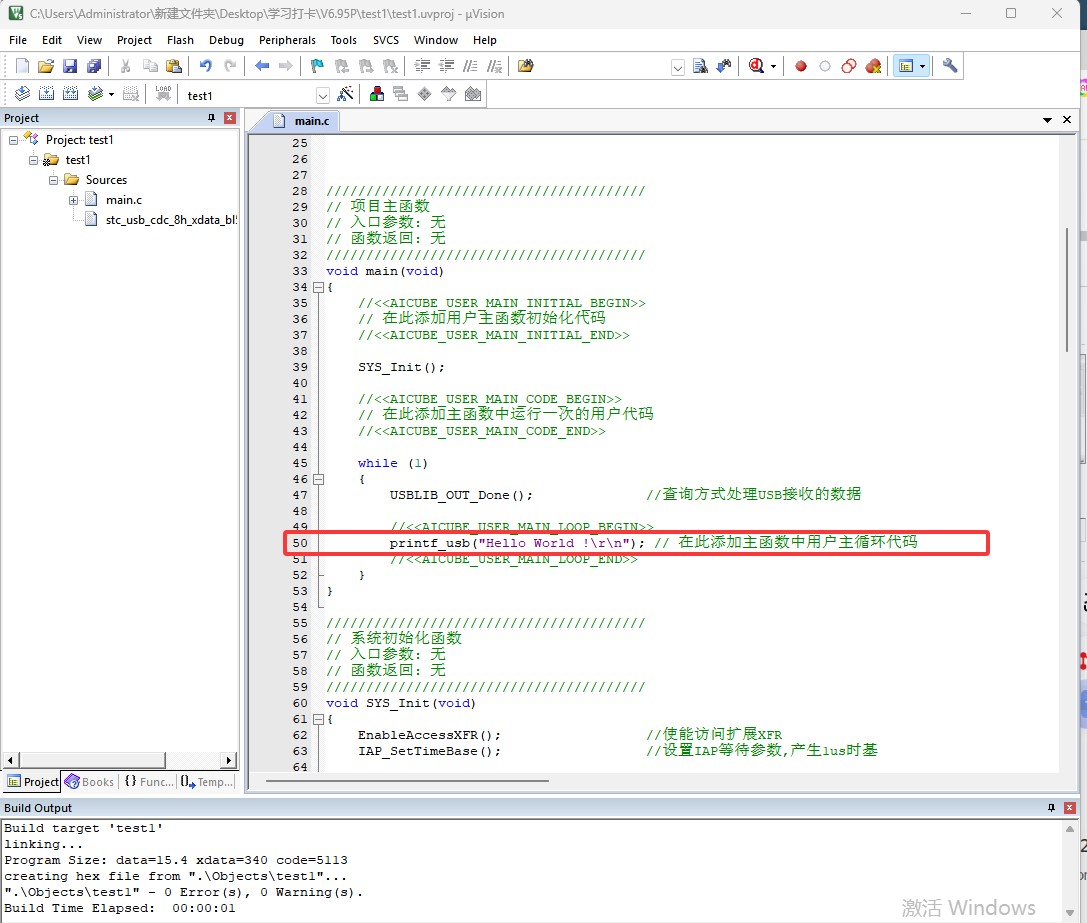This screenshot has height=923, width=1087.
Task: Switch to the Temp... tab
Action: (x=207, y=782)
